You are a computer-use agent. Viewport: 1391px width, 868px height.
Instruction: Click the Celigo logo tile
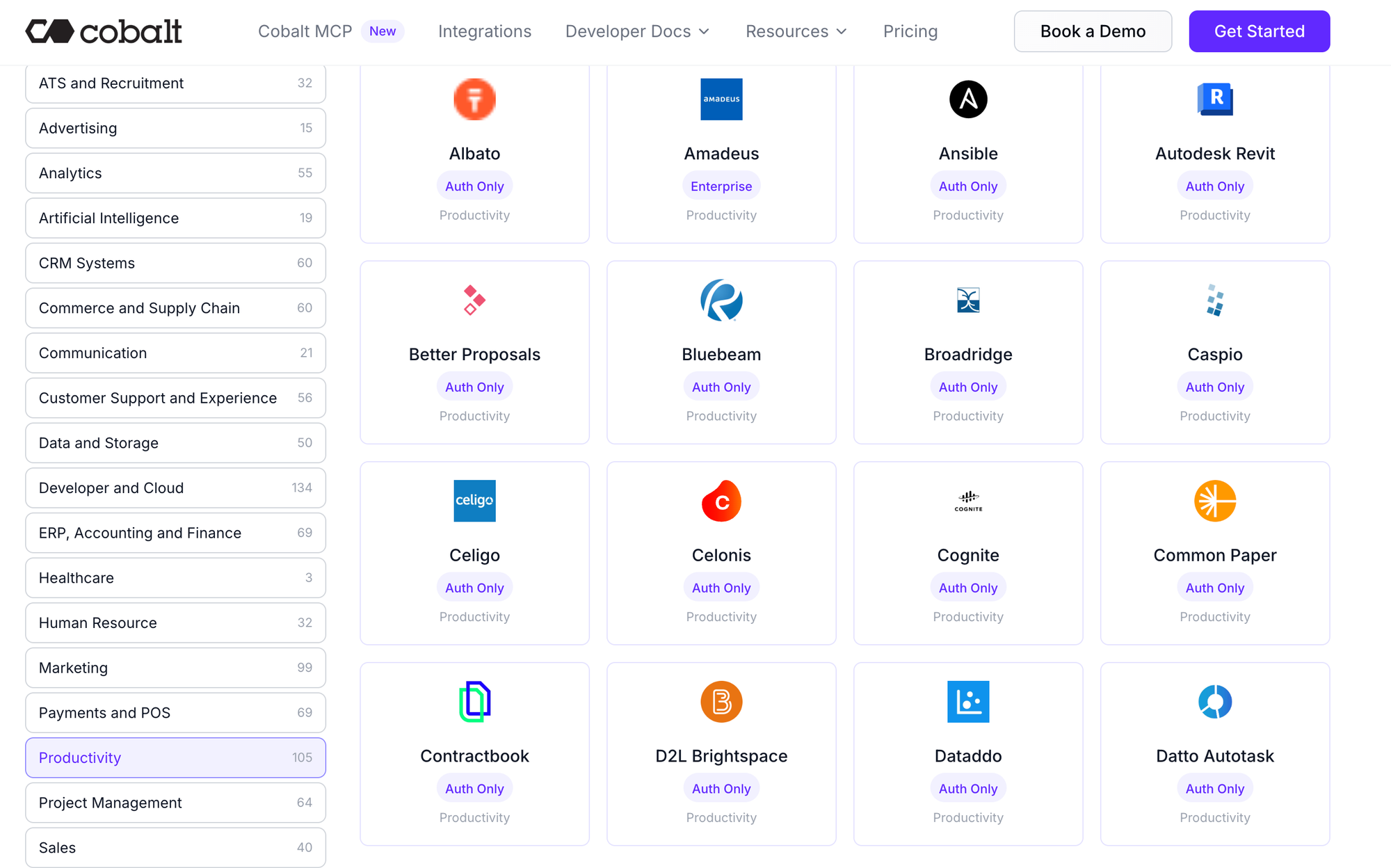pos(474,501)
